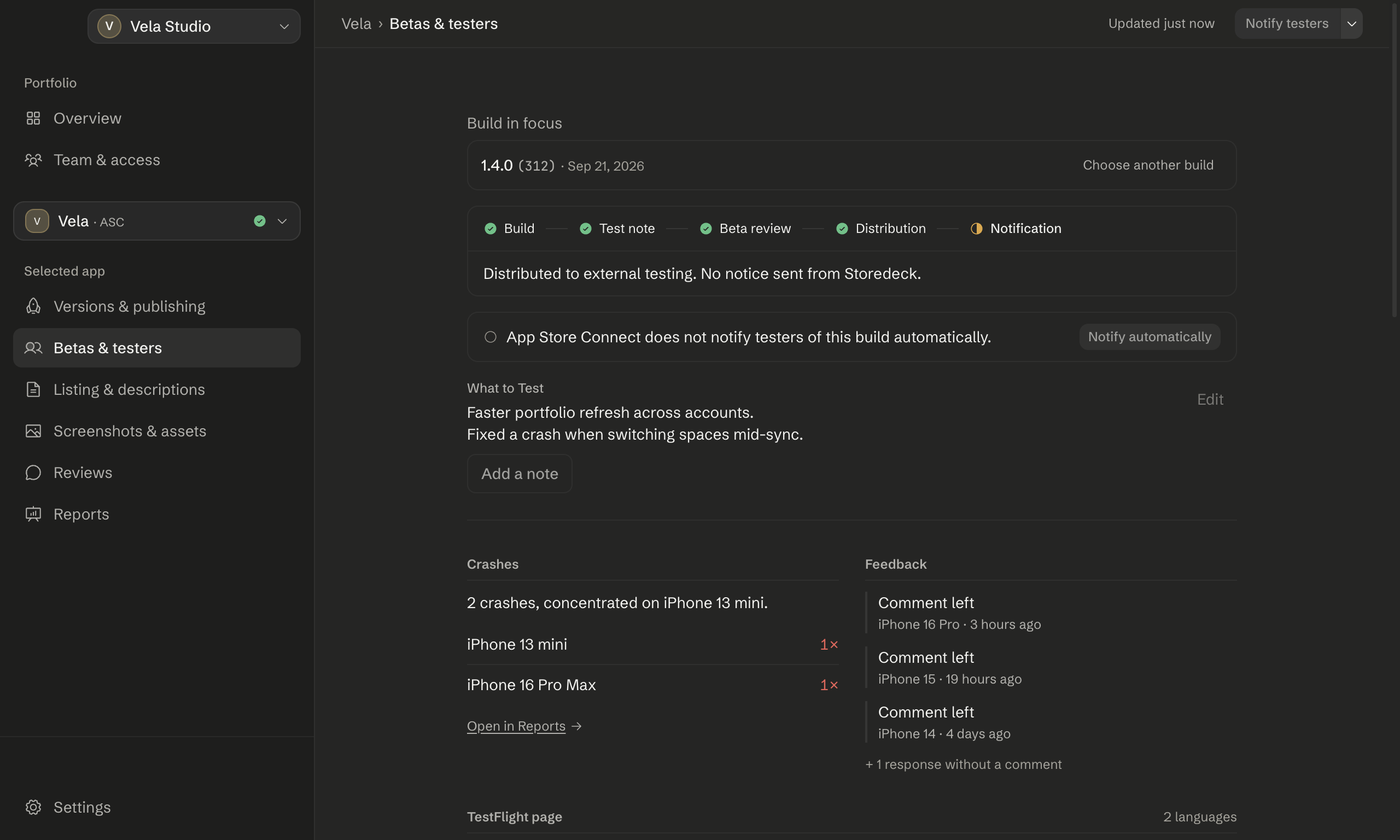Click the Reviews speech bubble icon
This screenshot has width=1400, height=840.
coord(33,472)
